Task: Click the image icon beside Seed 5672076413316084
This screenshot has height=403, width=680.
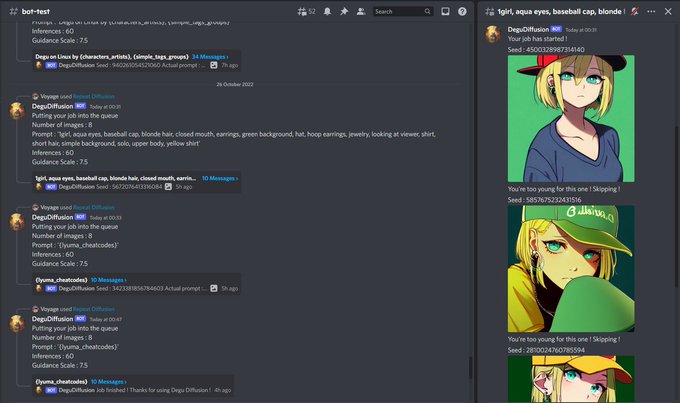Action: click(x=168, y=187)
